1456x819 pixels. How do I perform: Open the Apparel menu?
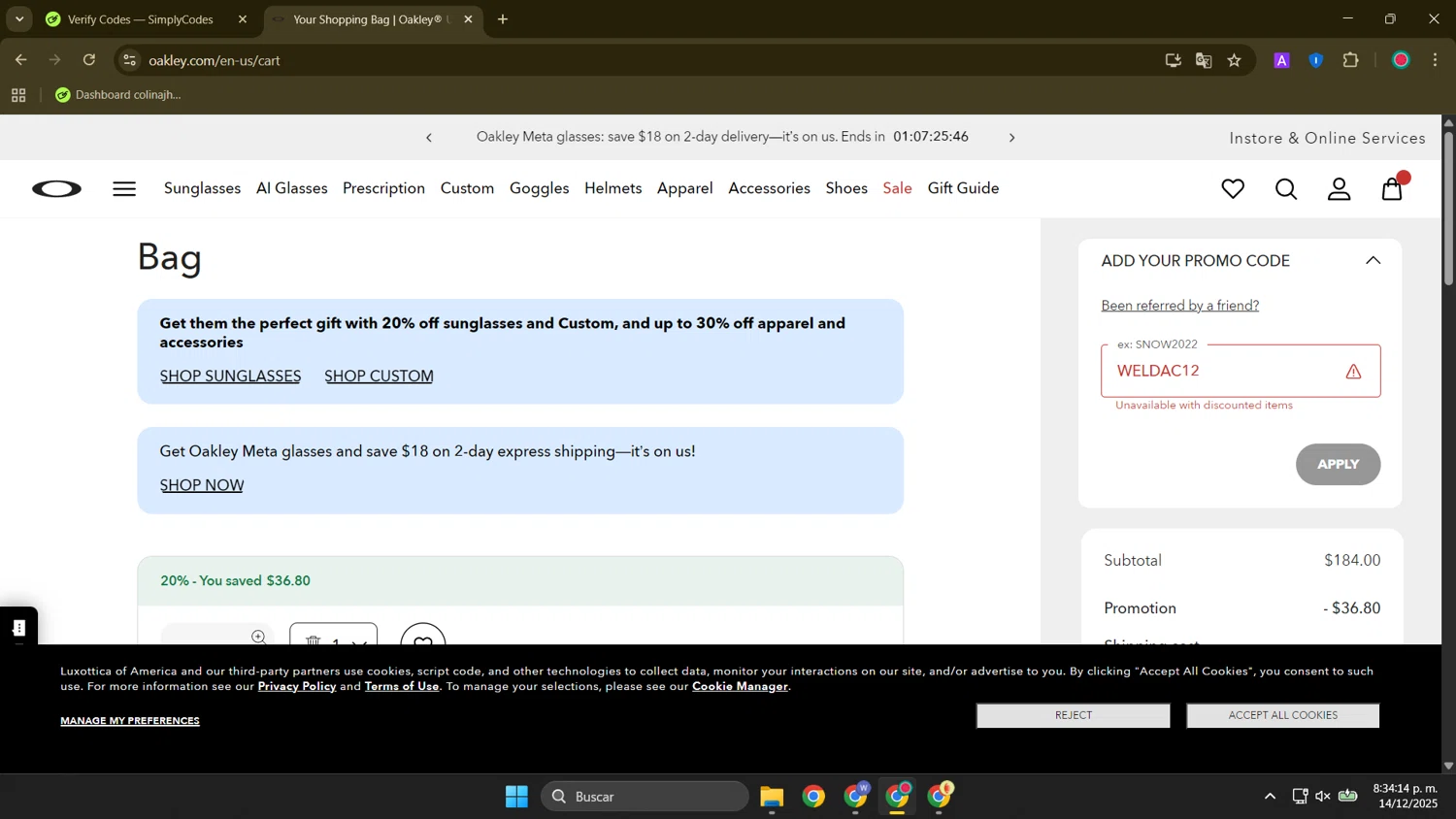[x=684, y=188]
